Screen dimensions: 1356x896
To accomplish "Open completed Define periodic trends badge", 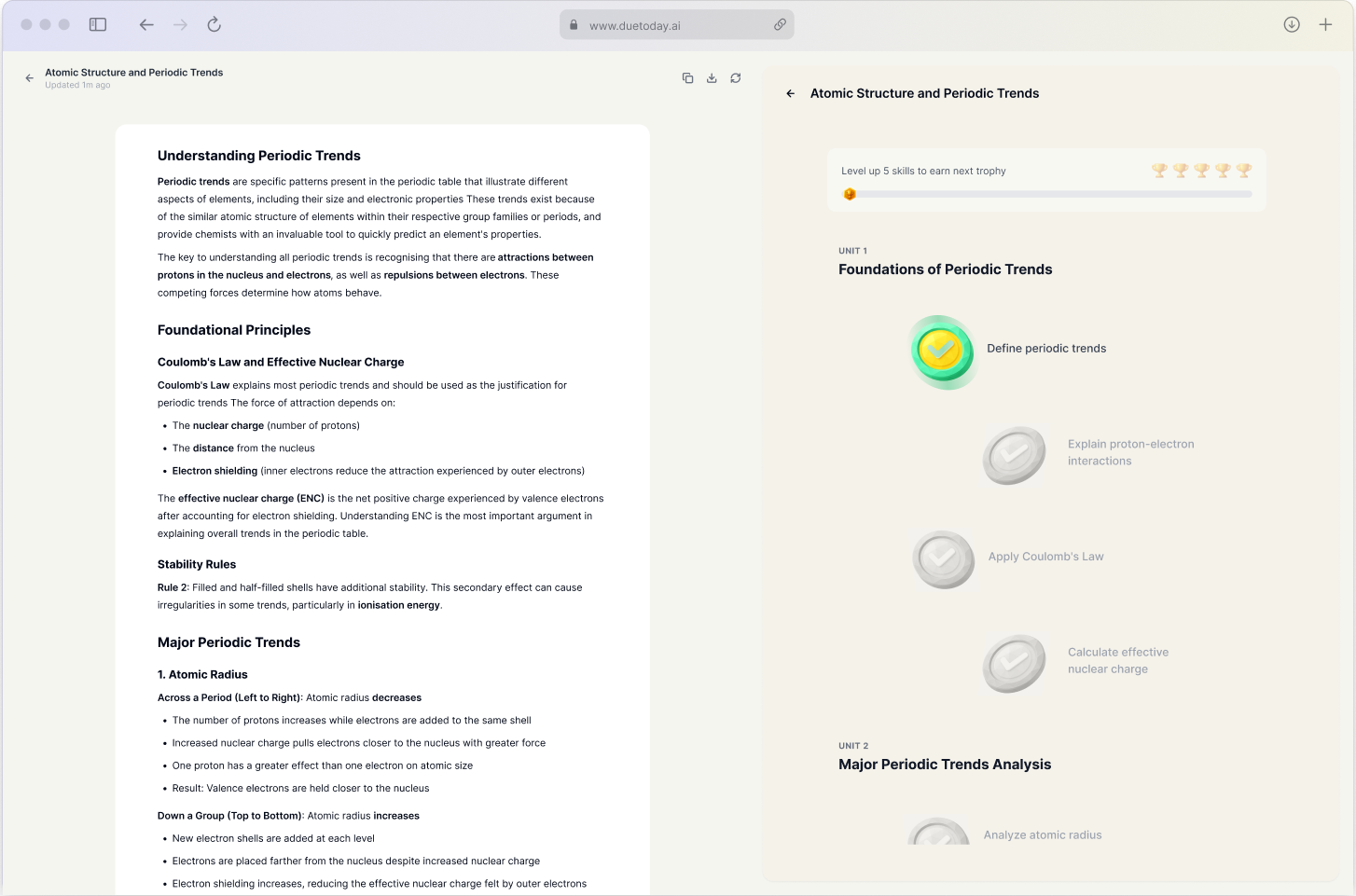I will (943, 351).
